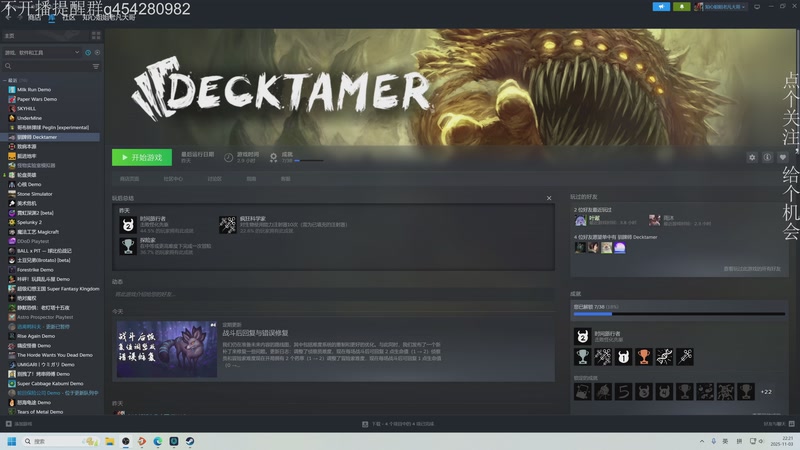Open the Windows Start menu
800x450 pixels.
[x=11, y=441]
